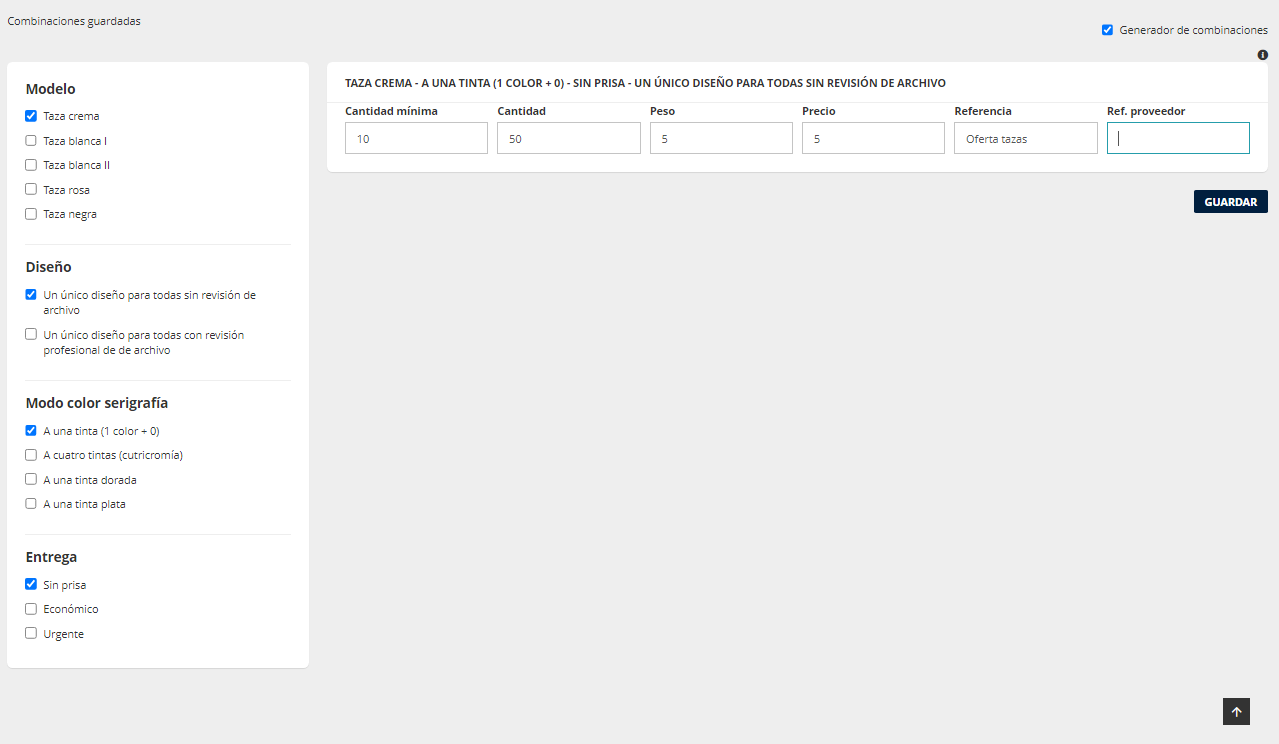Open Combinaciones guardadas link
This screenshot has height=744, width=1279.
(x=74, y=21)
